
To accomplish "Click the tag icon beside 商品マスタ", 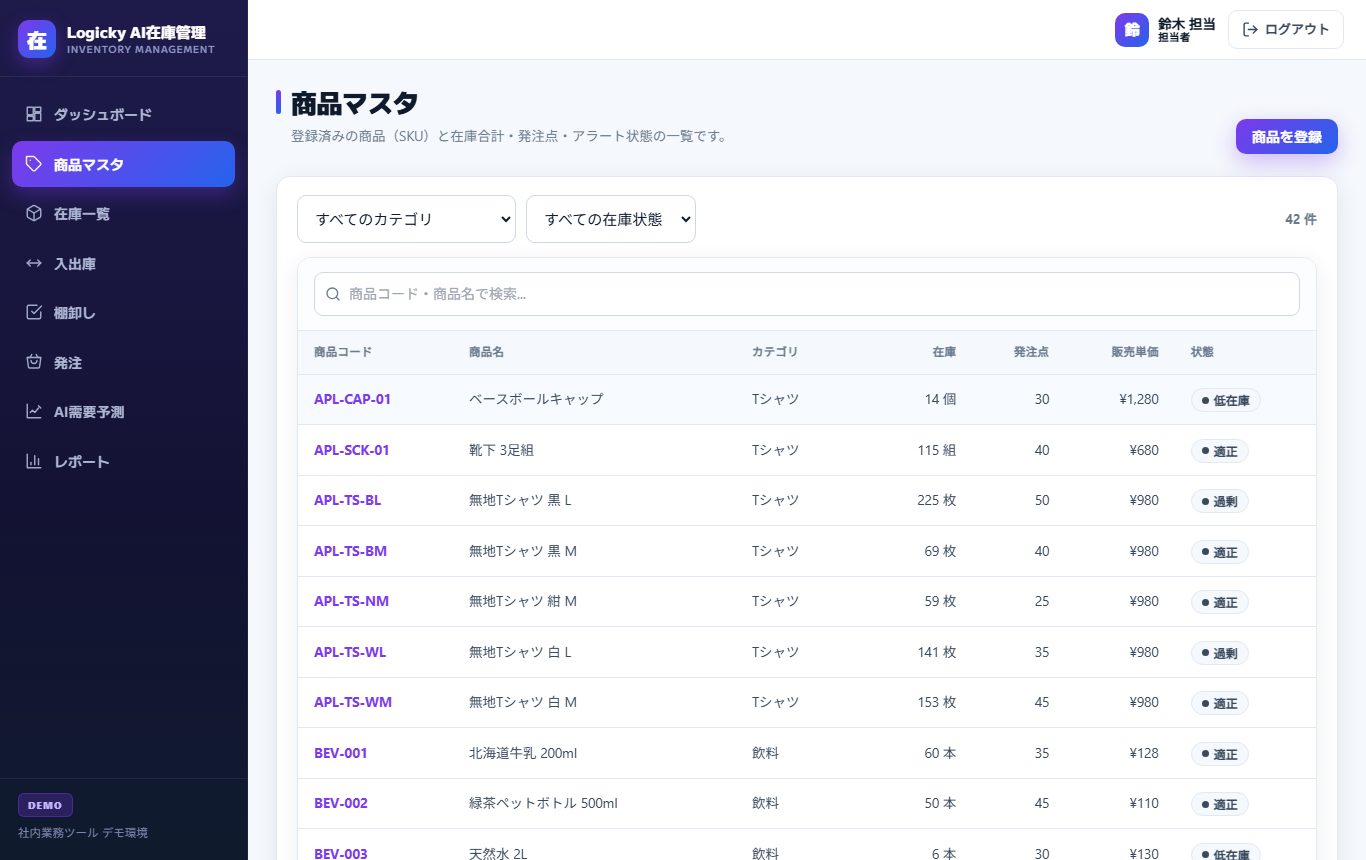I will point(34,164).
